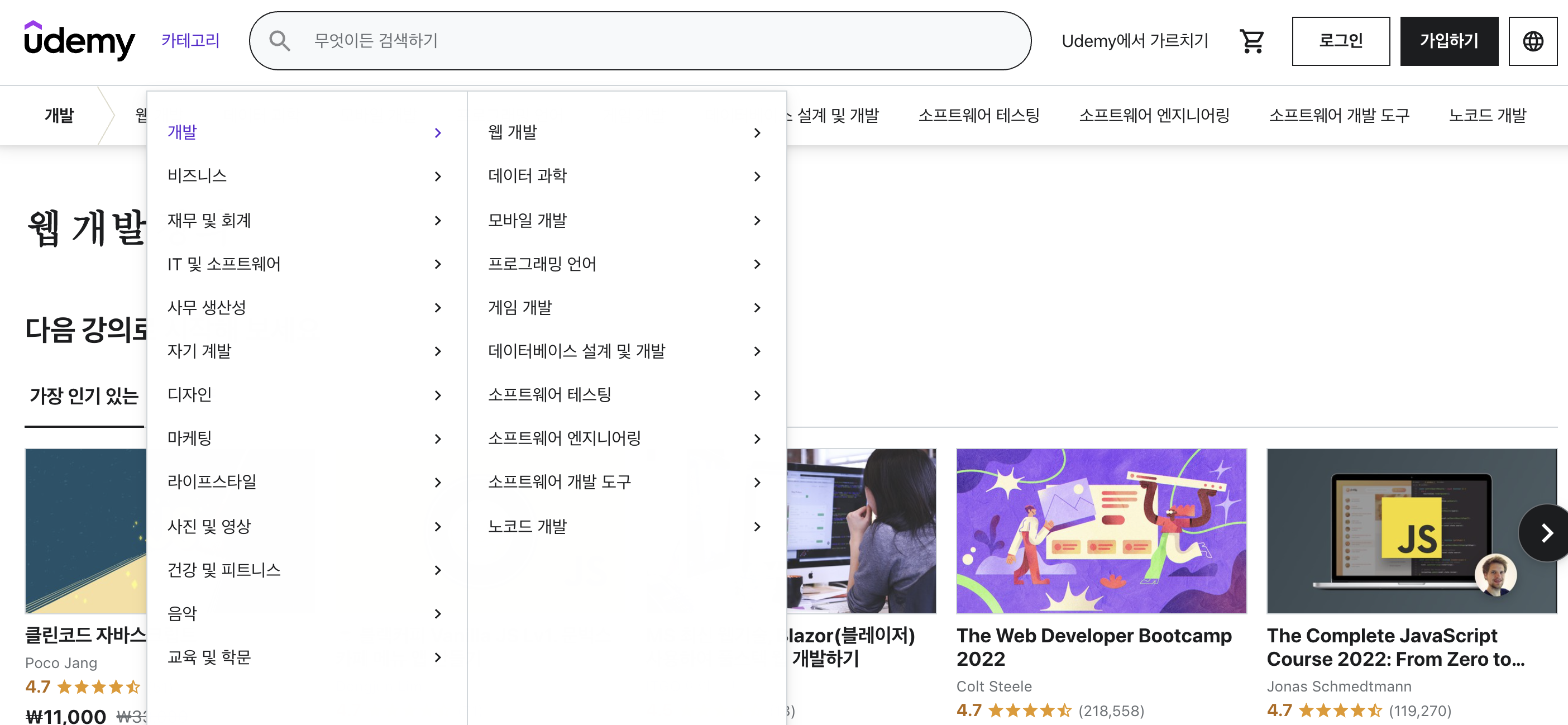Click the globe language selector icon
1568x725 pixels.
(1532, 41)
